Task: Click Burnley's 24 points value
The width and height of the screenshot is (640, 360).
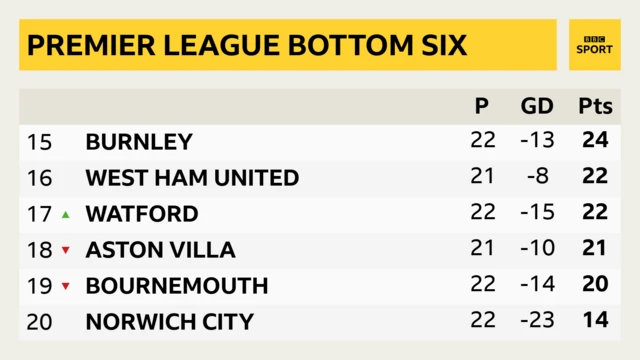Action: 596,140
